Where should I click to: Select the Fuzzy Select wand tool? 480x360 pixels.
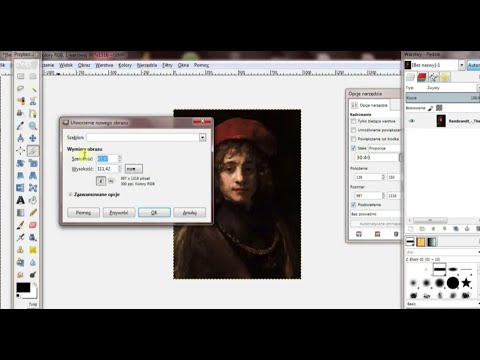(x=33, y=89)
